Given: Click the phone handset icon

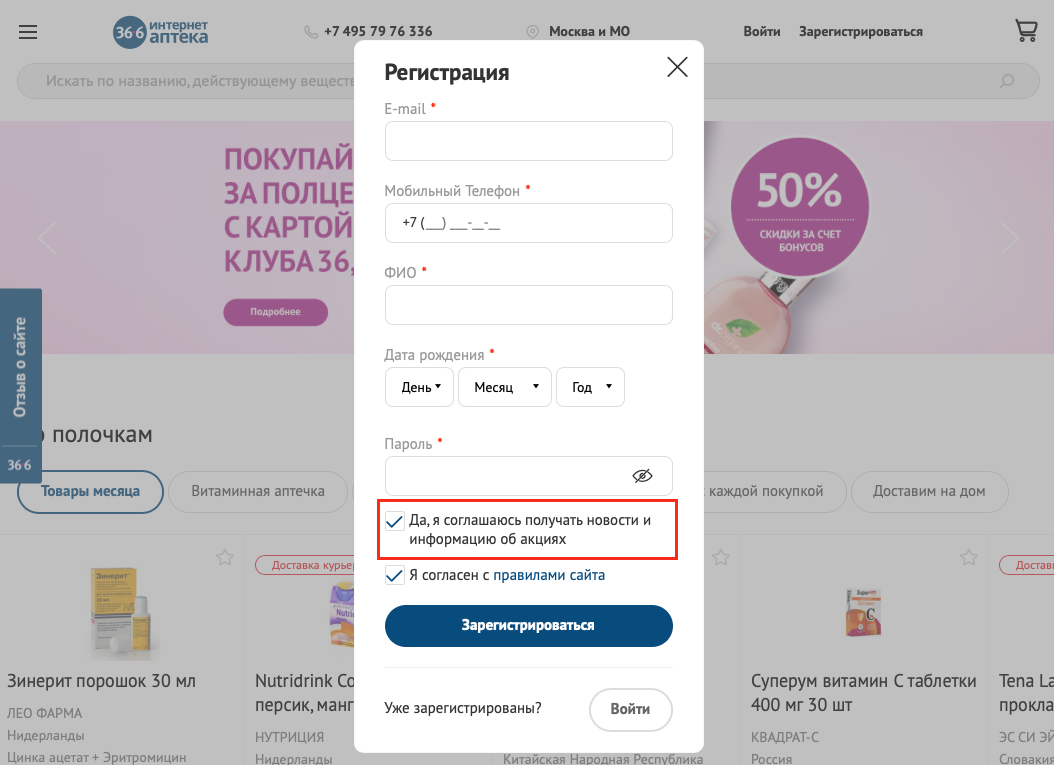Looking at the screenshot, I should click(x=311, y=31).
